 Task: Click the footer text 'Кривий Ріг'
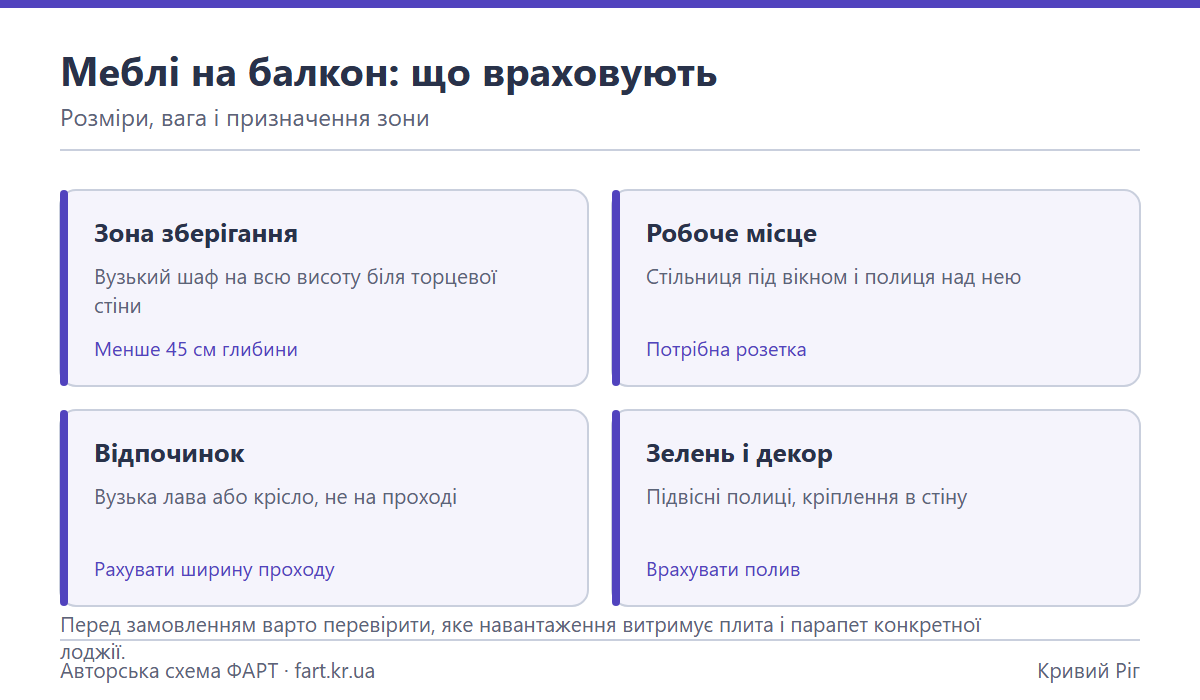pyautogui.click(x=1089, y=671)
